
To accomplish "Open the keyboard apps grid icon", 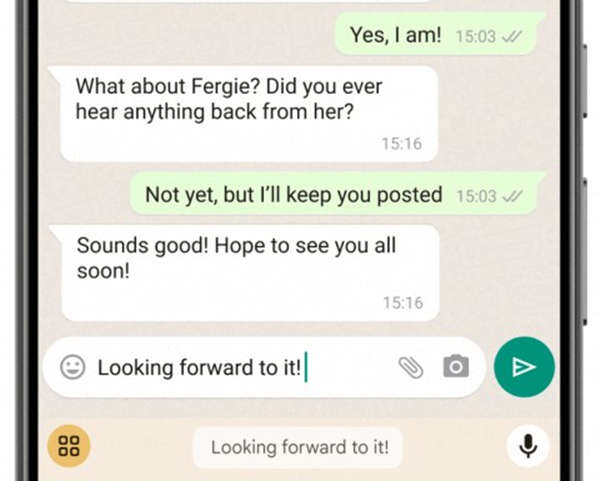I will click(x=69, y=446).
